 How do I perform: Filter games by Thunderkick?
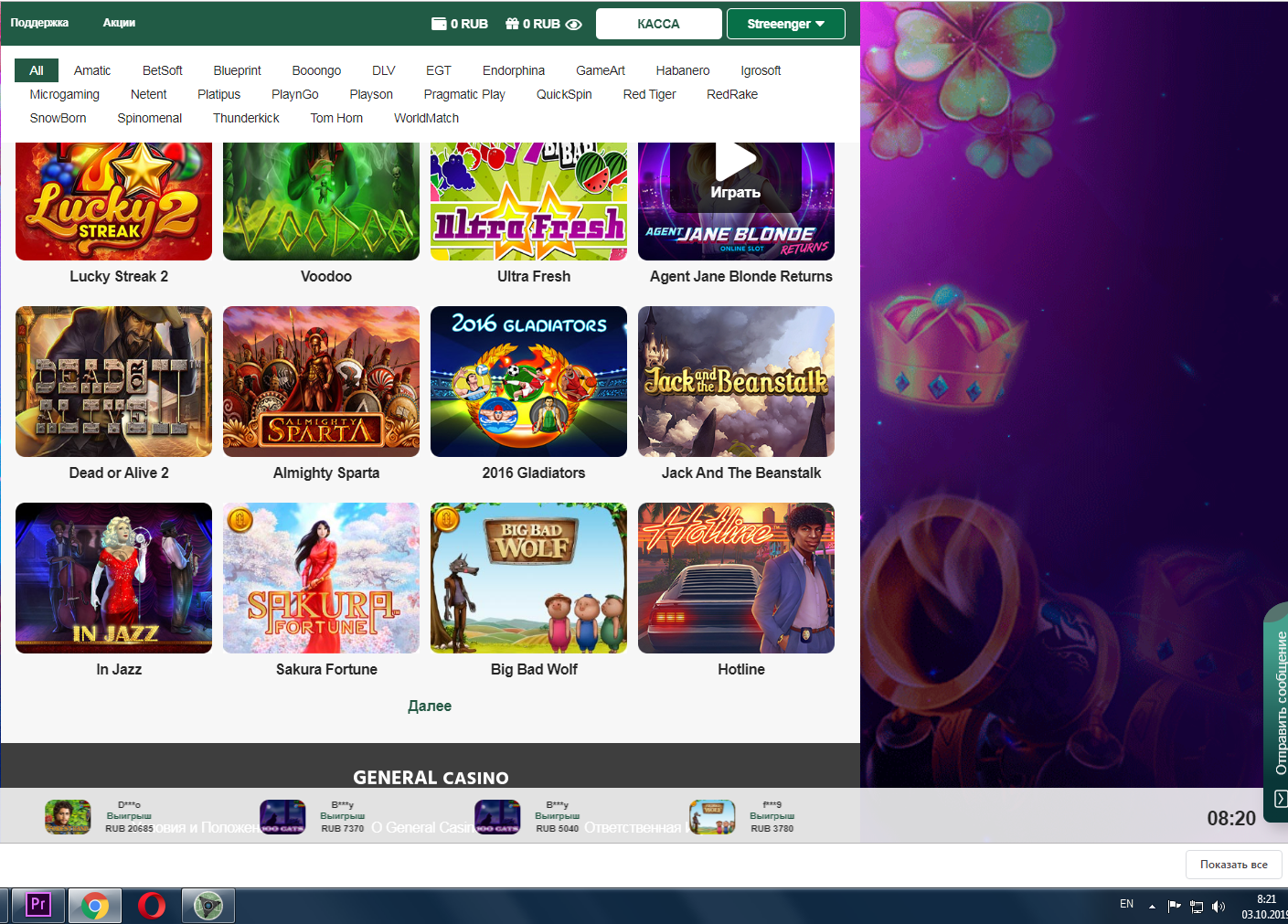tap(247, 118)
